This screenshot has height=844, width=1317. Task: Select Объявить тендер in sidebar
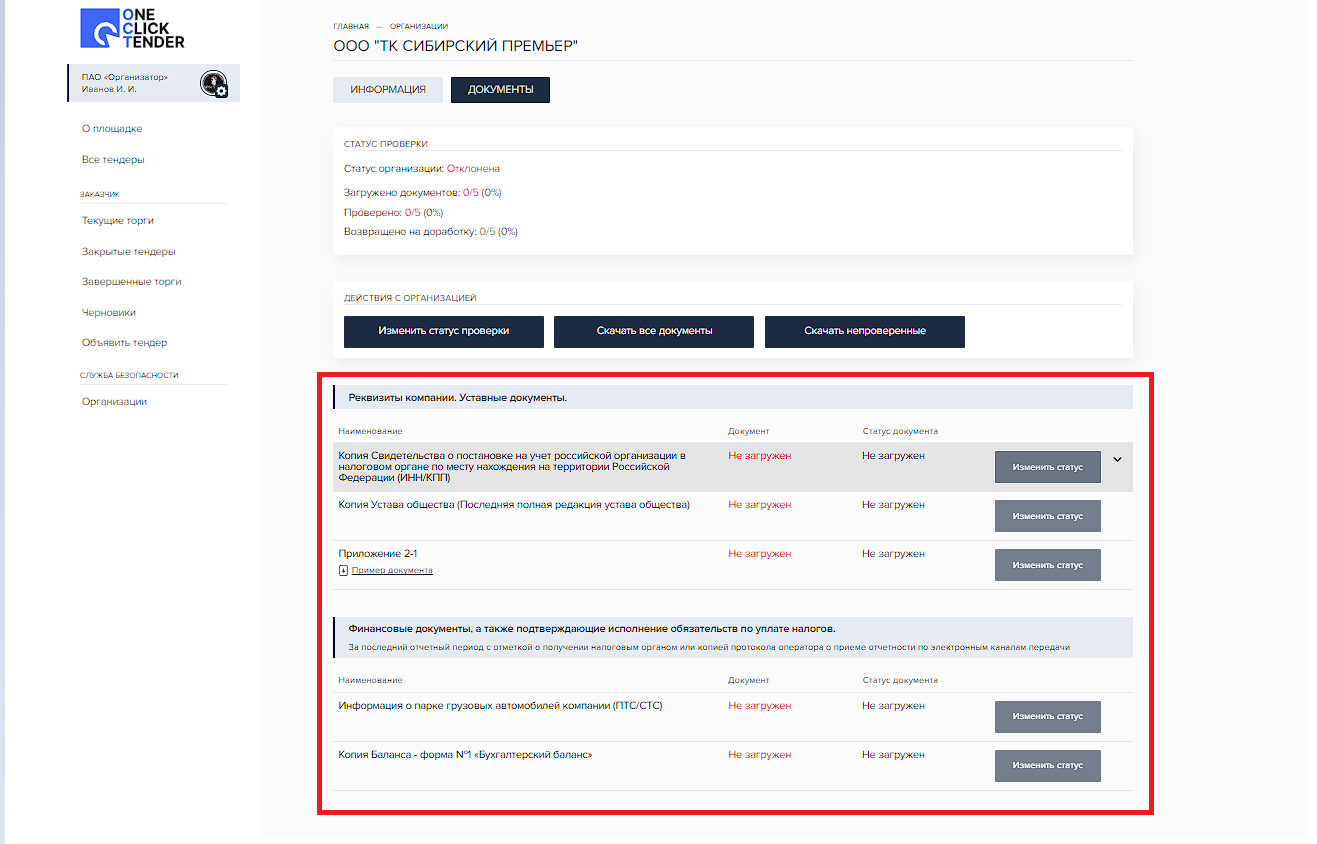click(x=124, y=343)
